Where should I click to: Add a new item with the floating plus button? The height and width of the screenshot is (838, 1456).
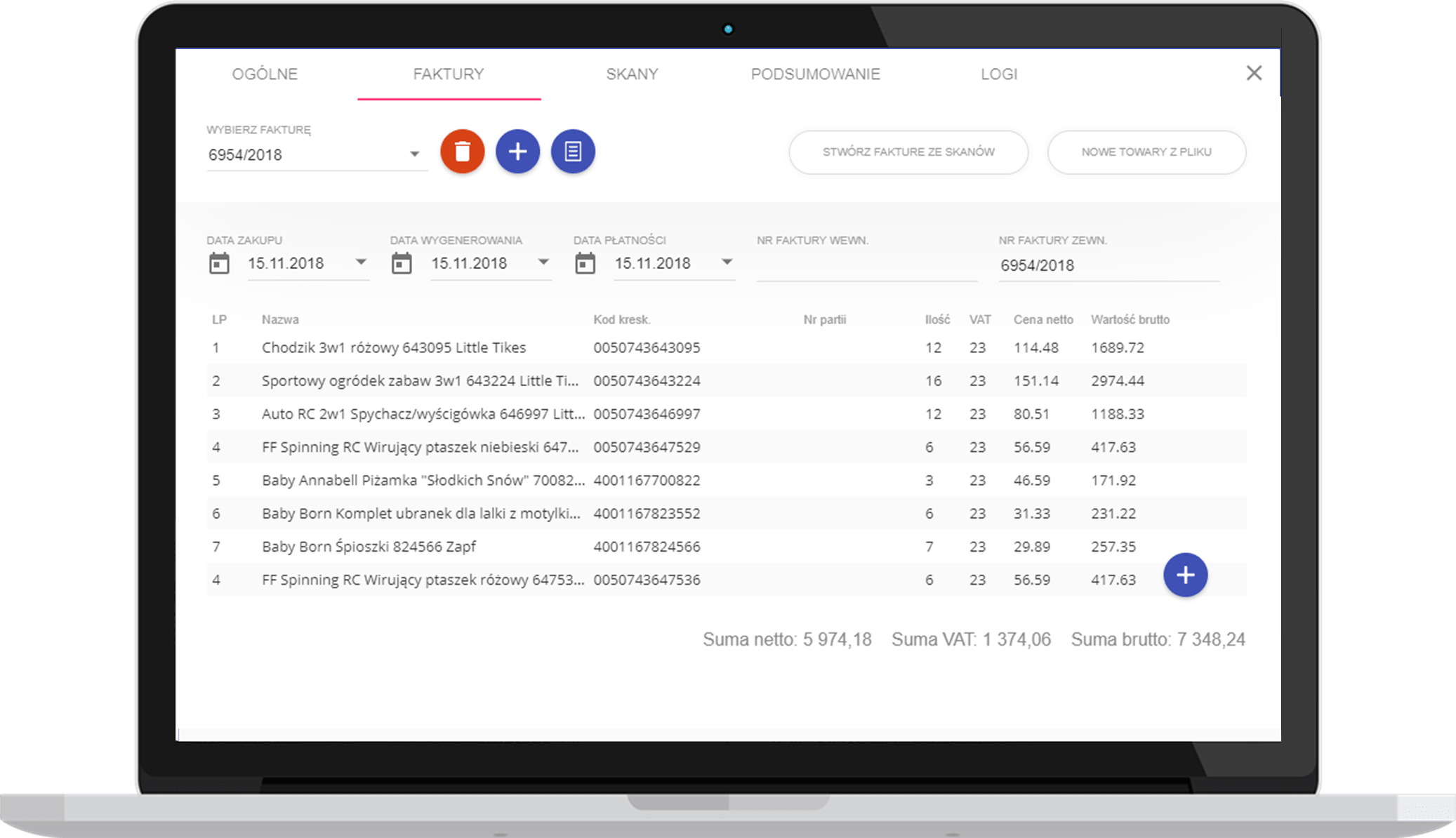[x=1185, y=575]
